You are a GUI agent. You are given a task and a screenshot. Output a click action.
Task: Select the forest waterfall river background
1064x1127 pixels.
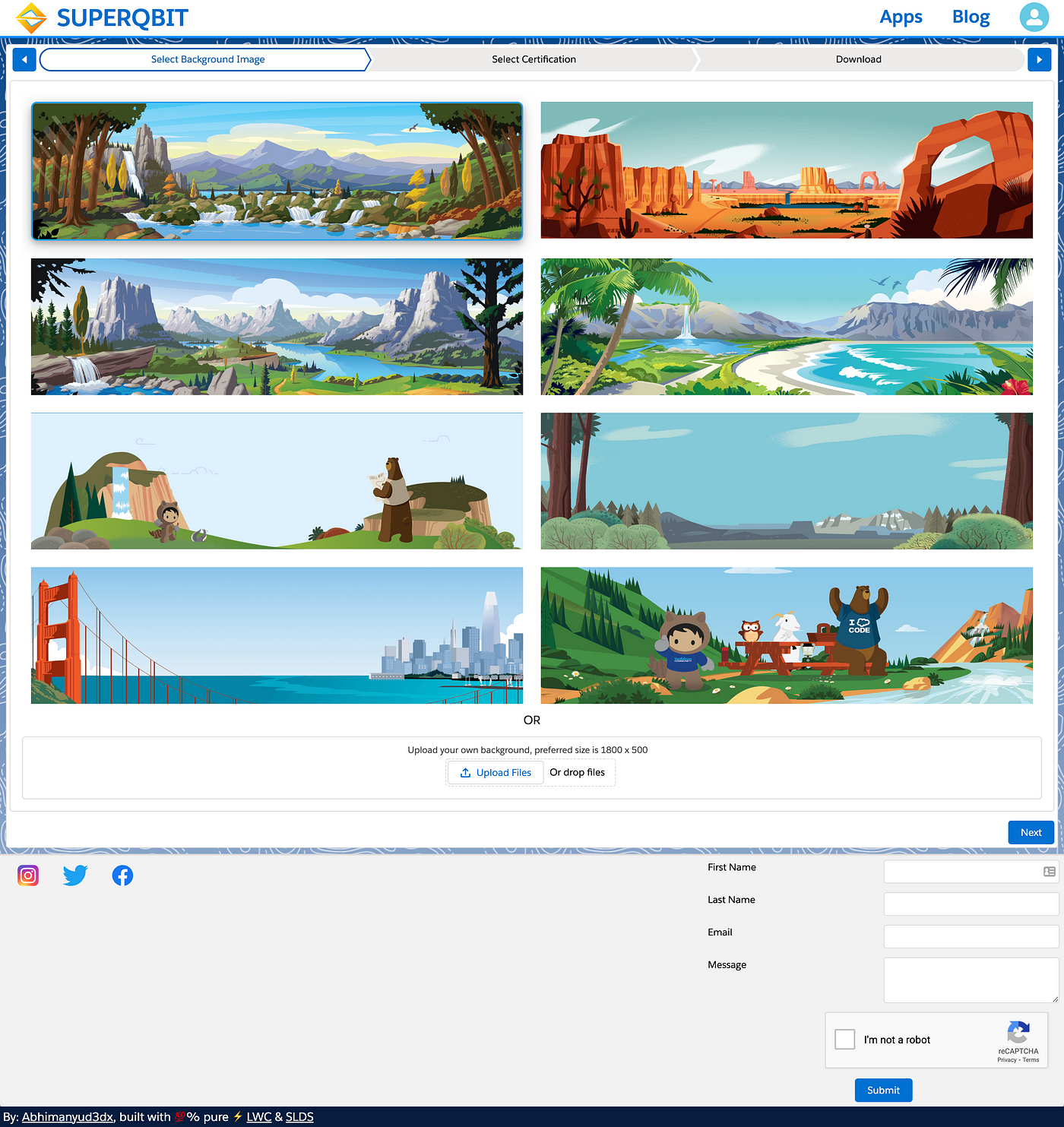point(277,171)
